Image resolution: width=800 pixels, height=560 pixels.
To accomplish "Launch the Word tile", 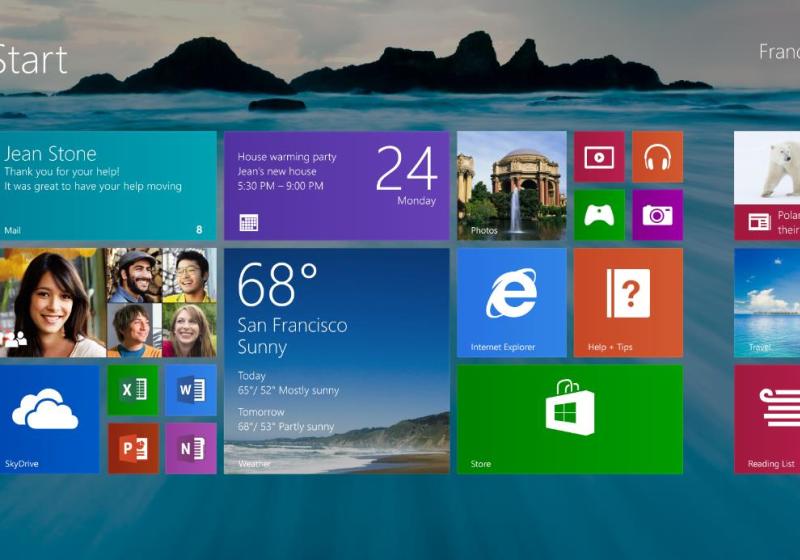I will 191,390.
